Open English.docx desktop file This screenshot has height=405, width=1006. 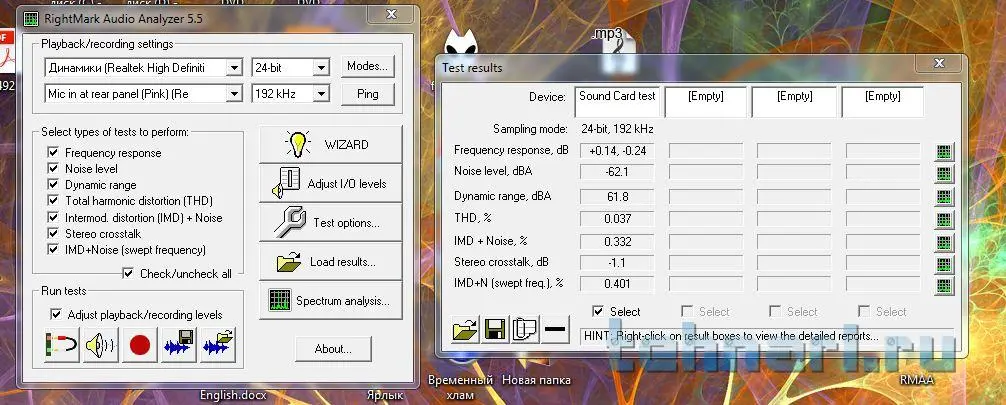(x=233, y=395)
